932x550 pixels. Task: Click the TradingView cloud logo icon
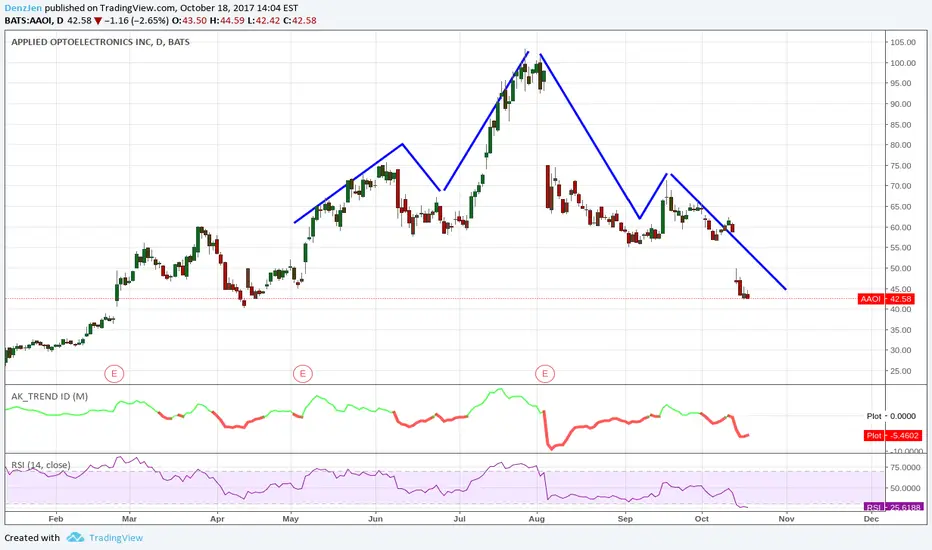pos(75,538)
